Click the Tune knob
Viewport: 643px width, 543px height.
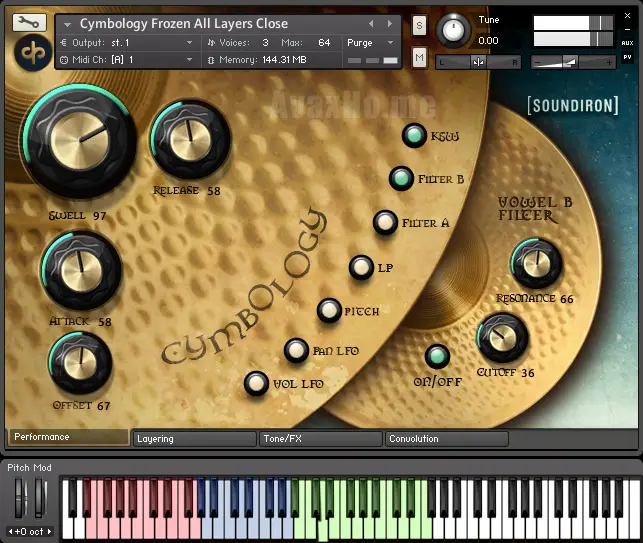(453, 30)
